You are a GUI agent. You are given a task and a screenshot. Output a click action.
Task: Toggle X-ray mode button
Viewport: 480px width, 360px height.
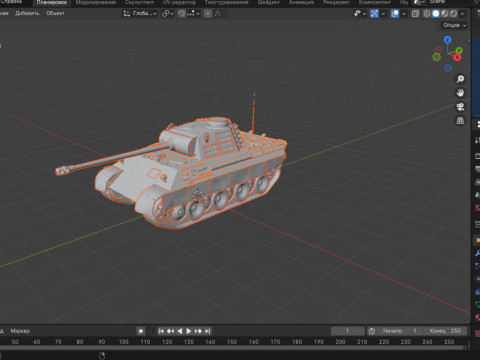pyautogui.click(x=415, y=13)
